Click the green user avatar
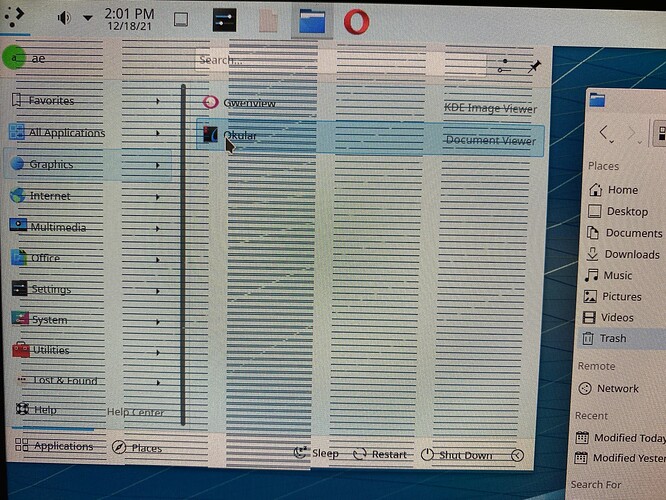This screenshot has height=500, width=666. tap(14, 57)
